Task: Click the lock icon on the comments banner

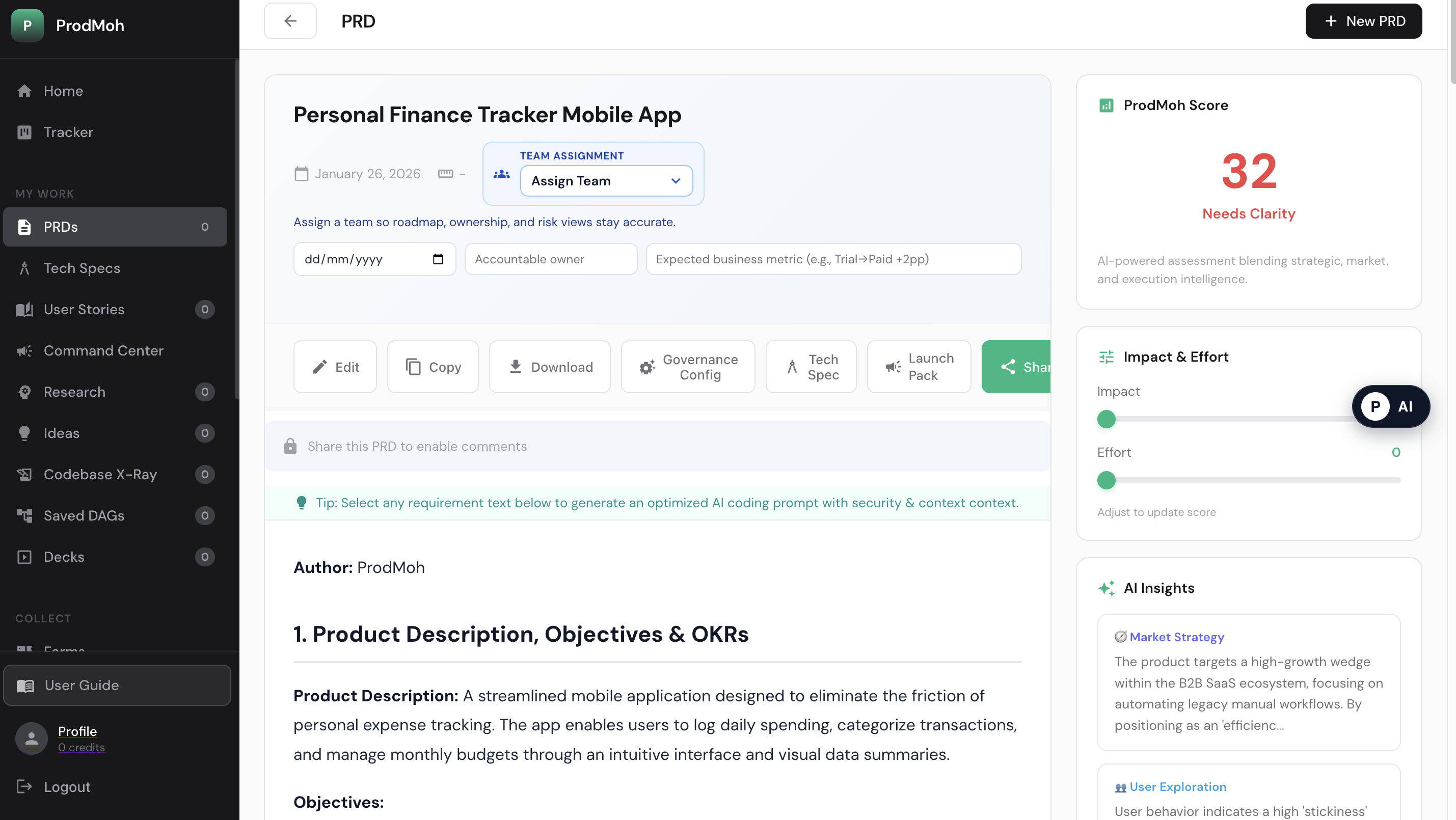Action: tap(290, 446)
